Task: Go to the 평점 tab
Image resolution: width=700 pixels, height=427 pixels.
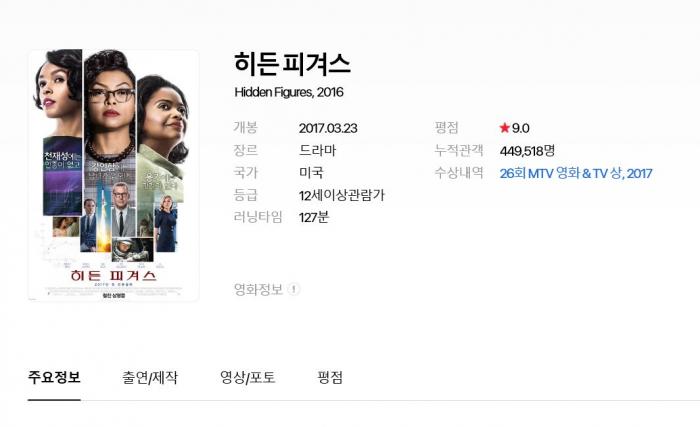Action: coord(330,378)
